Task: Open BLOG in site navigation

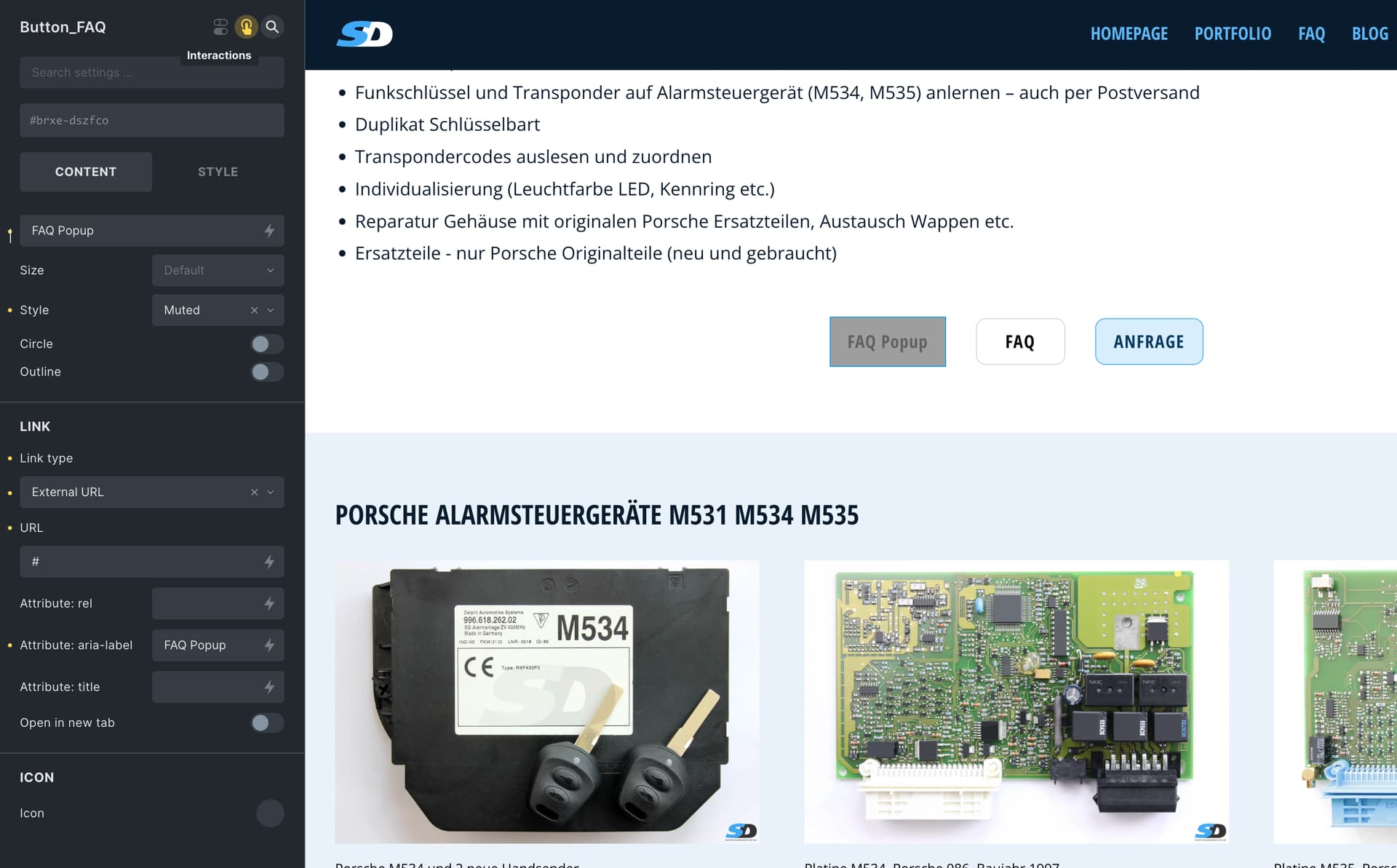Action: (x=1369, y=33)
